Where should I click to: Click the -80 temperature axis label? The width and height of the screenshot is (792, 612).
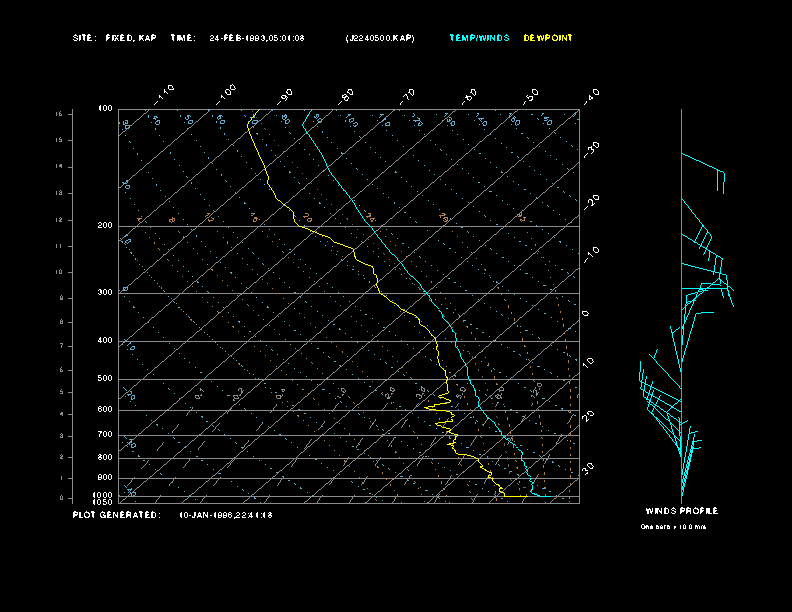[x=345, y=96]
